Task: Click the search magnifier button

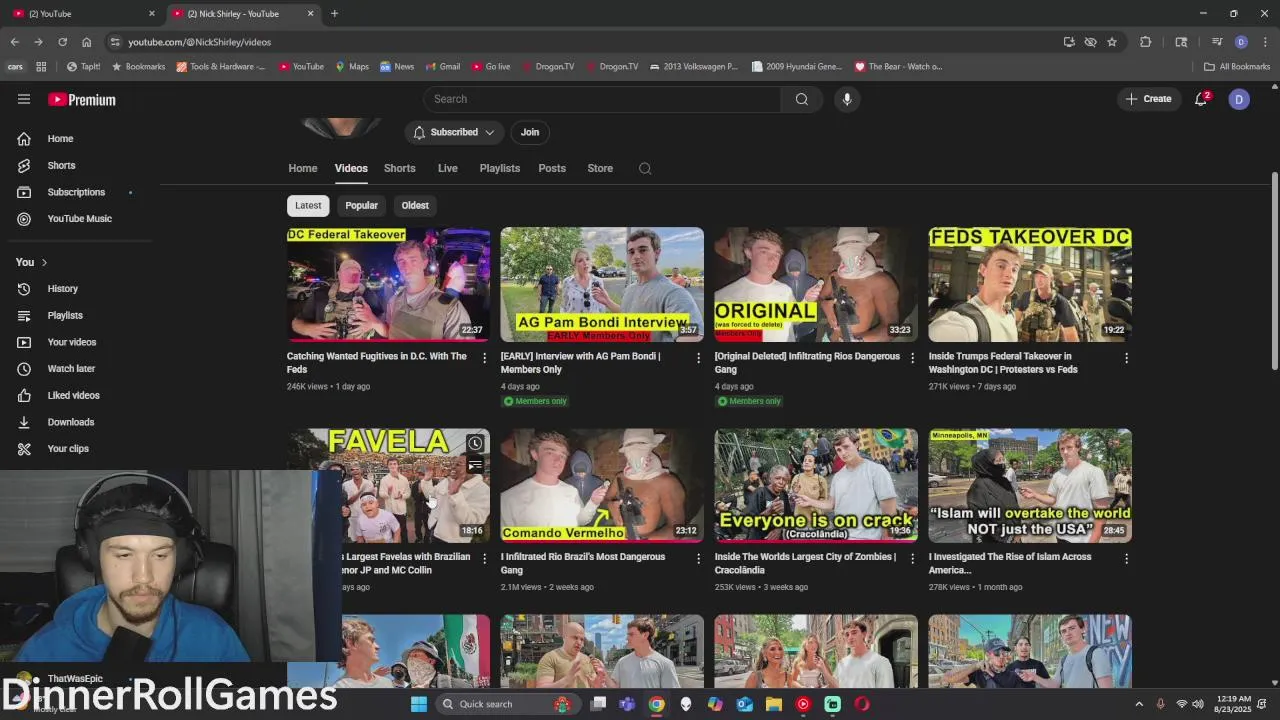Action: pyautogui.click(x=801, y=99)
